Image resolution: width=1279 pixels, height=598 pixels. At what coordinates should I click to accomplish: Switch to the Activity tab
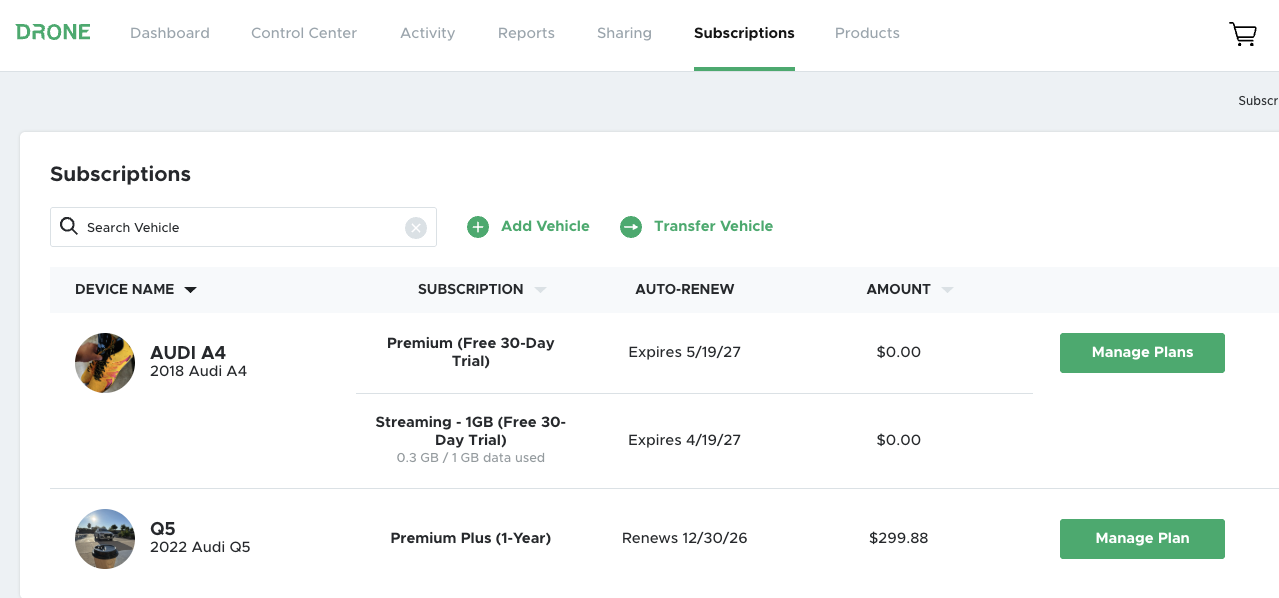coord(427,33)
